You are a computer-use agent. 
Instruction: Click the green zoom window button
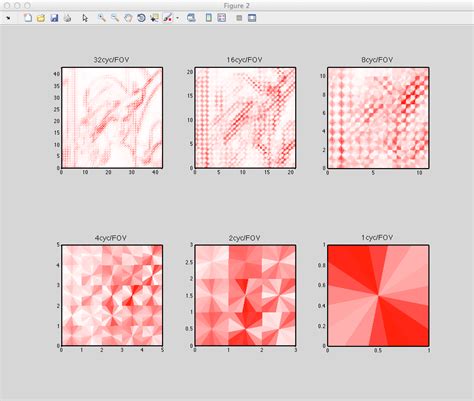click(x=27, y=6)
